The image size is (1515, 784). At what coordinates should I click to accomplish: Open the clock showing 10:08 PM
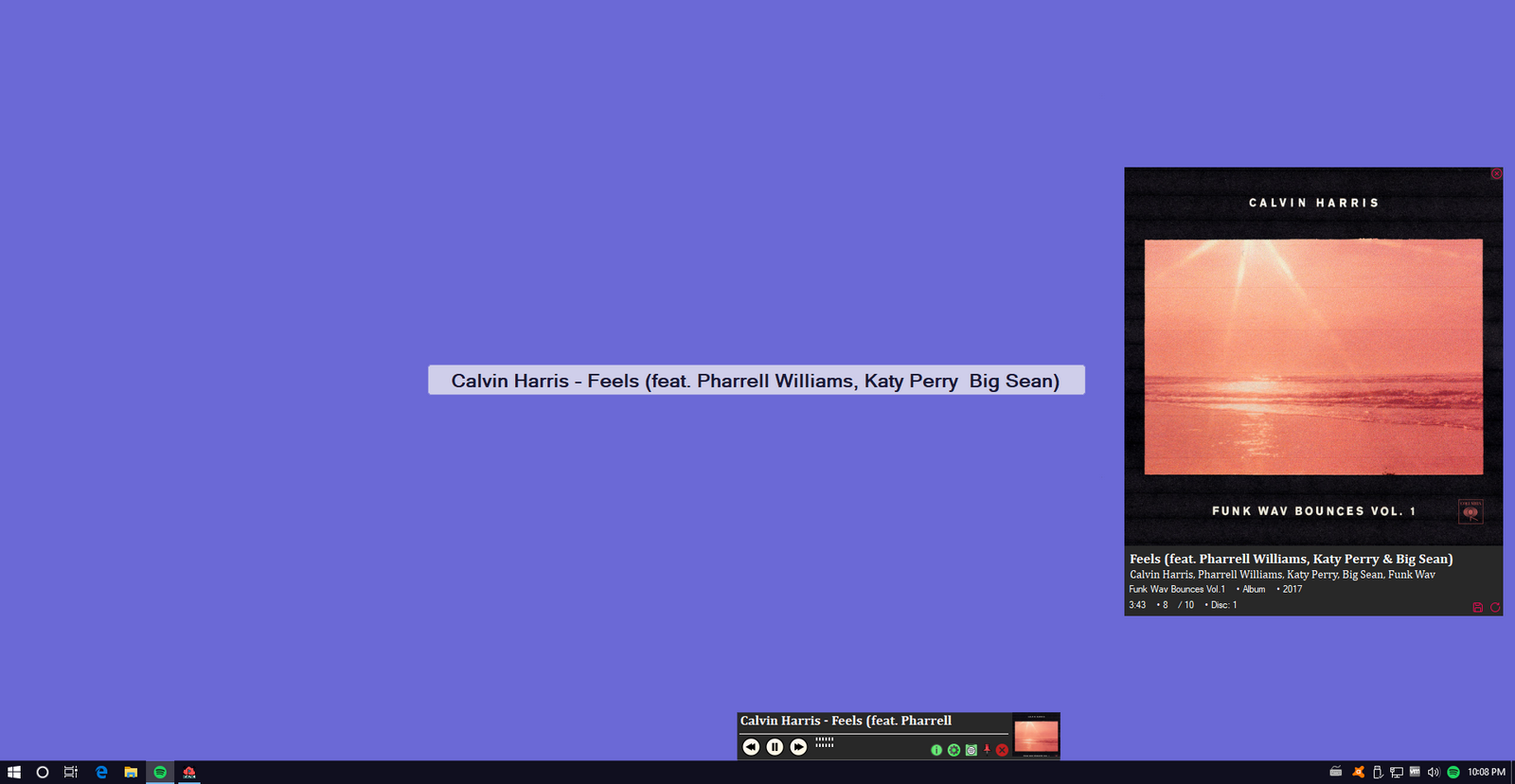[x=1487, y=772]
